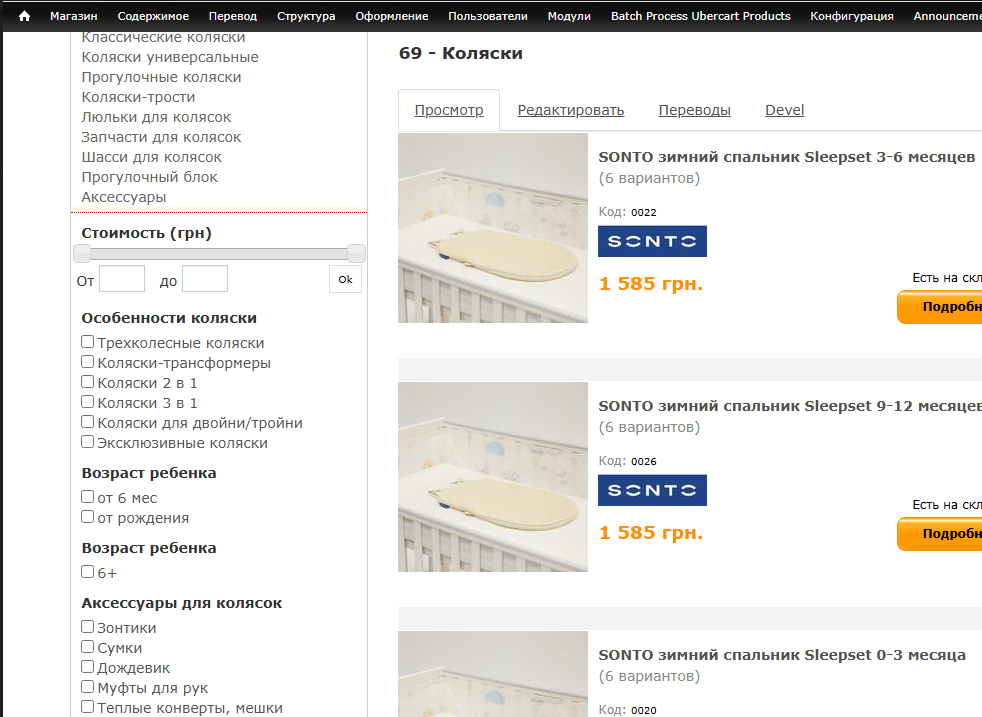Open Прогулочный блок category link

[x=149, y=177]
